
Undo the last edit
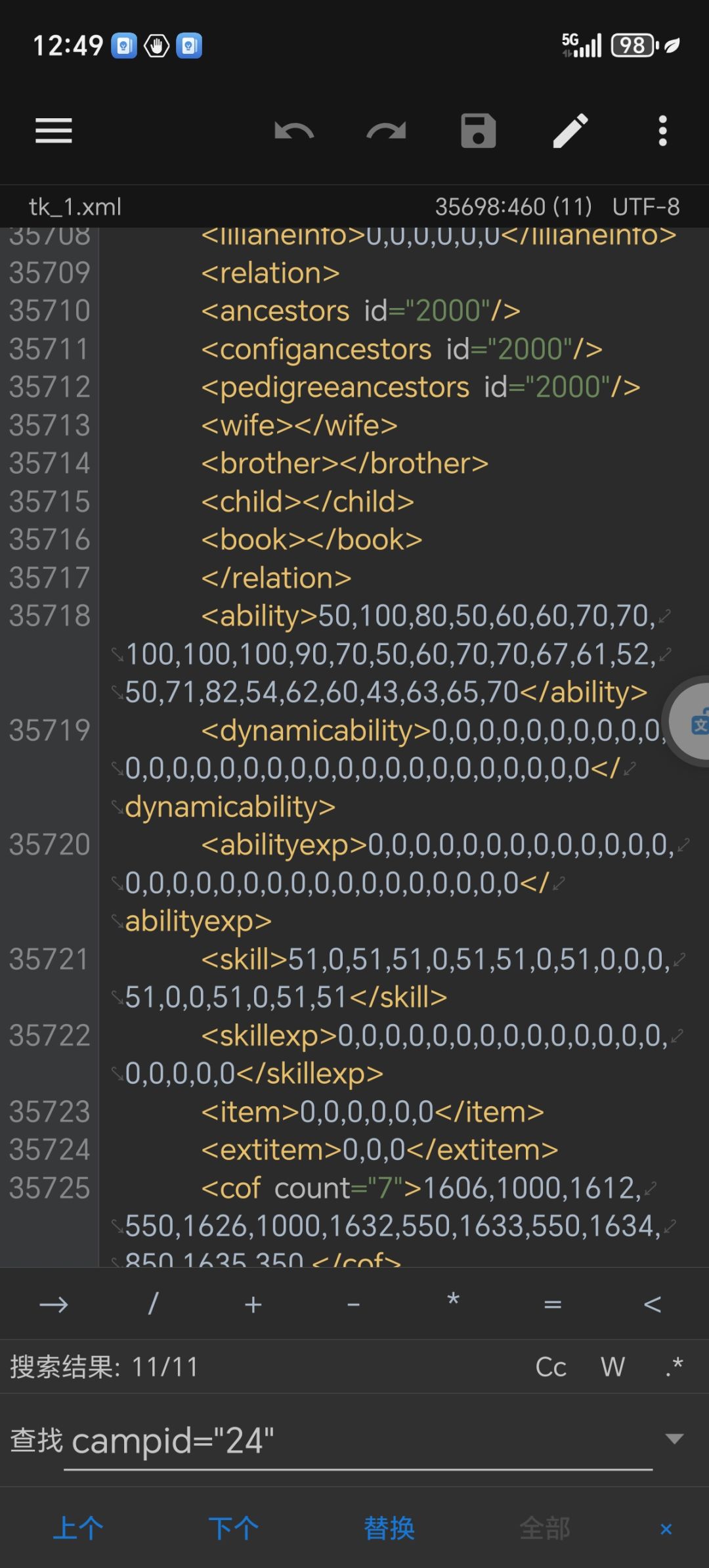(x=294, y=131)
